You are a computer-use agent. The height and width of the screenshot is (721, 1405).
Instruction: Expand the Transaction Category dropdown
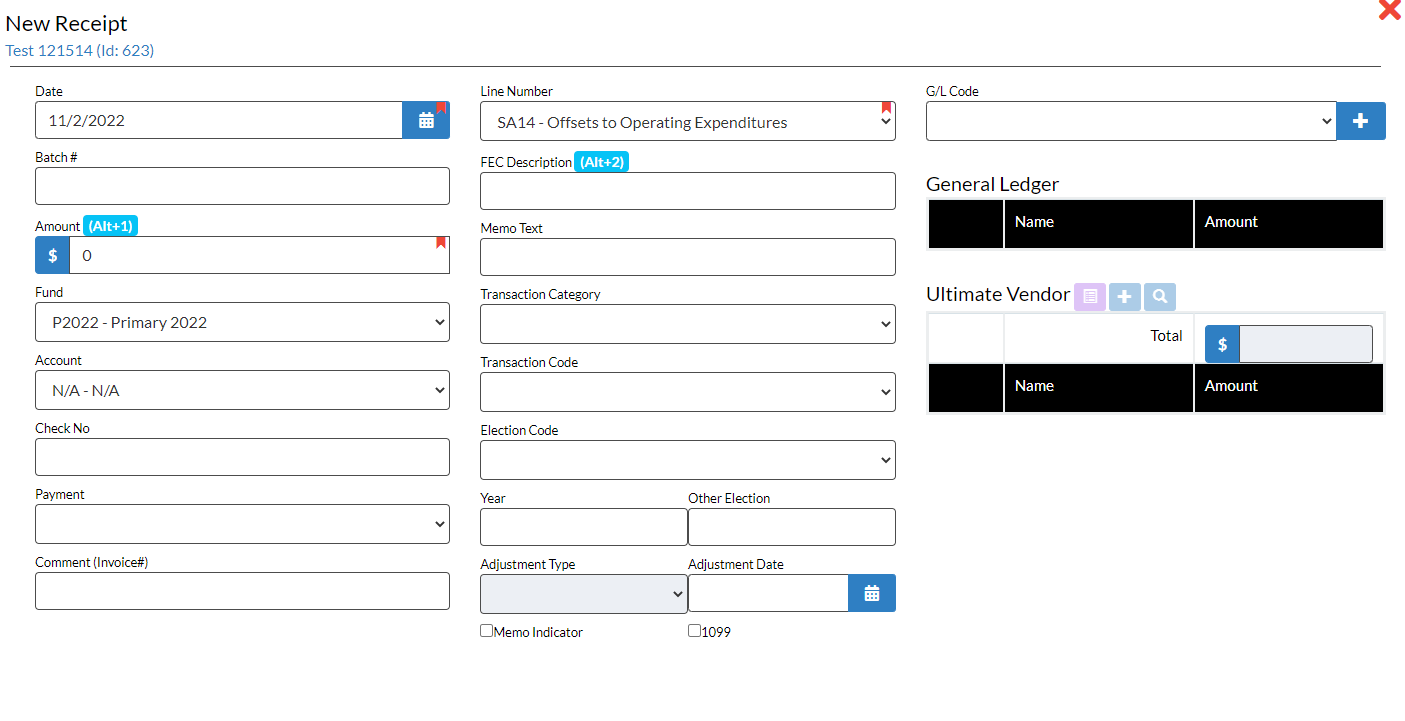point(688,324)
